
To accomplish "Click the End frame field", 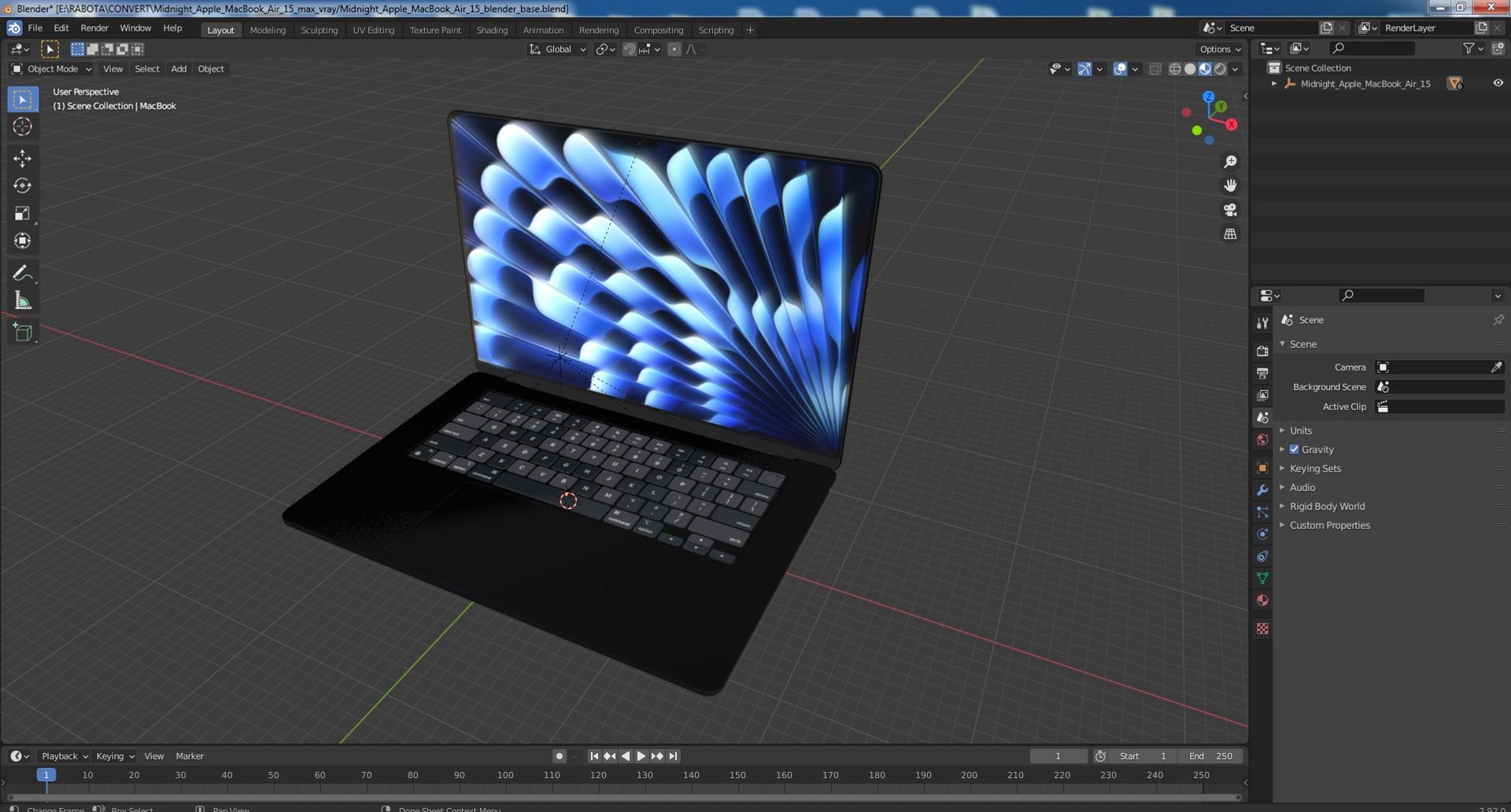I will point(1211,756).
